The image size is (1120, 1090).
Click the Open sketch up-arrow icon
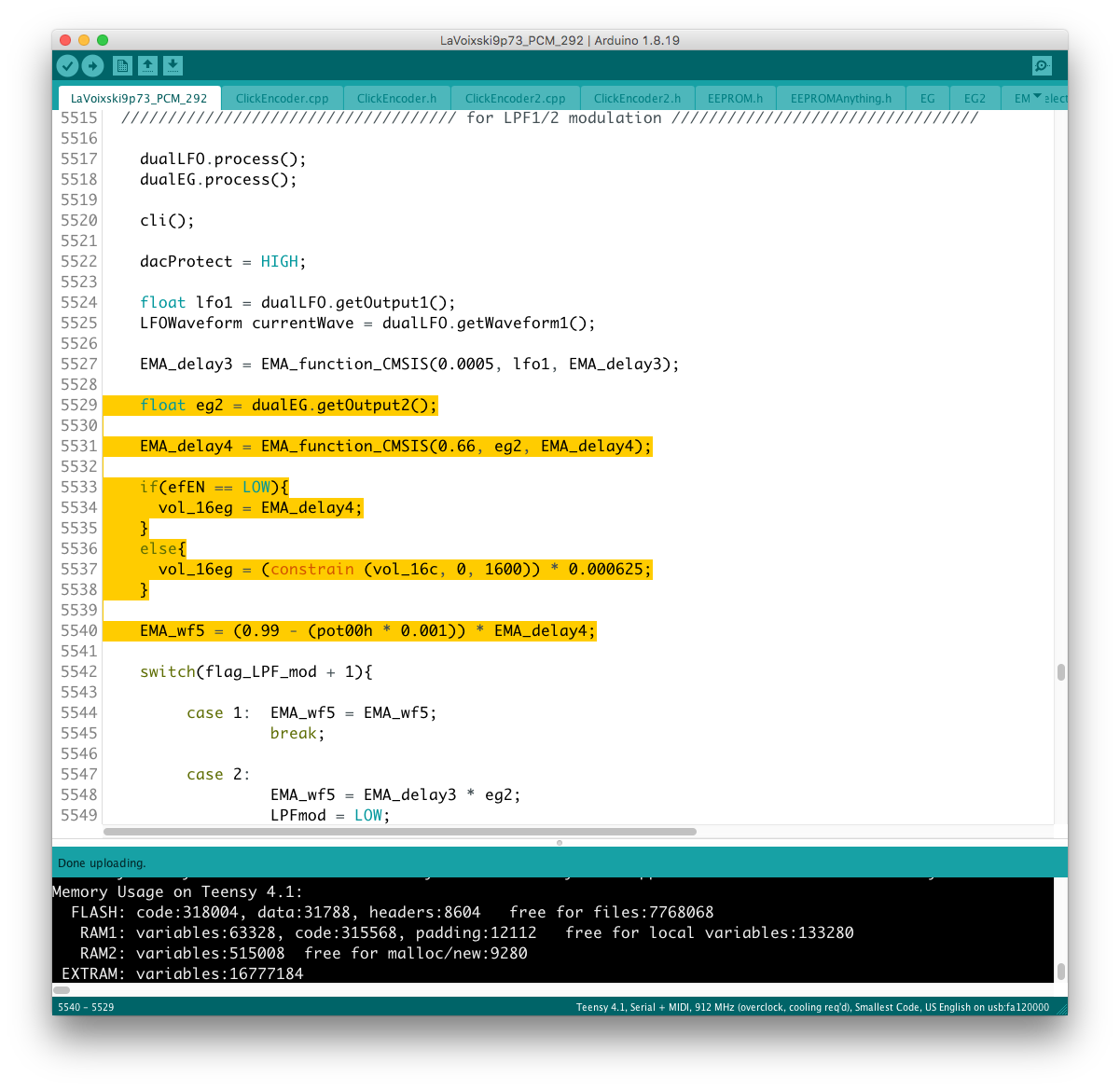click(x=147, y=65)
